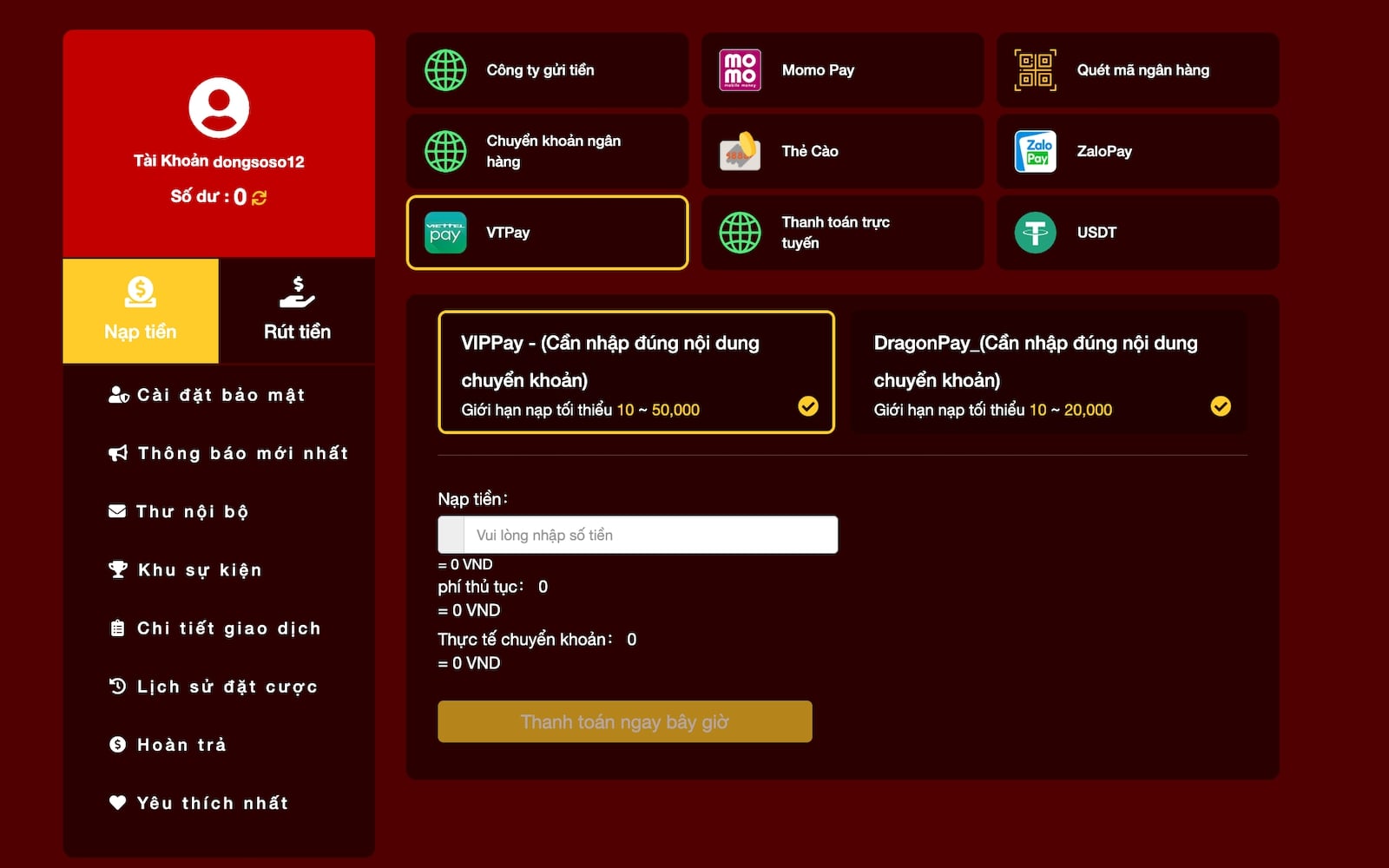Click the USDT Tether logo icon
This screenshot has height=868, width=1389.
(x=1036, y=233)
